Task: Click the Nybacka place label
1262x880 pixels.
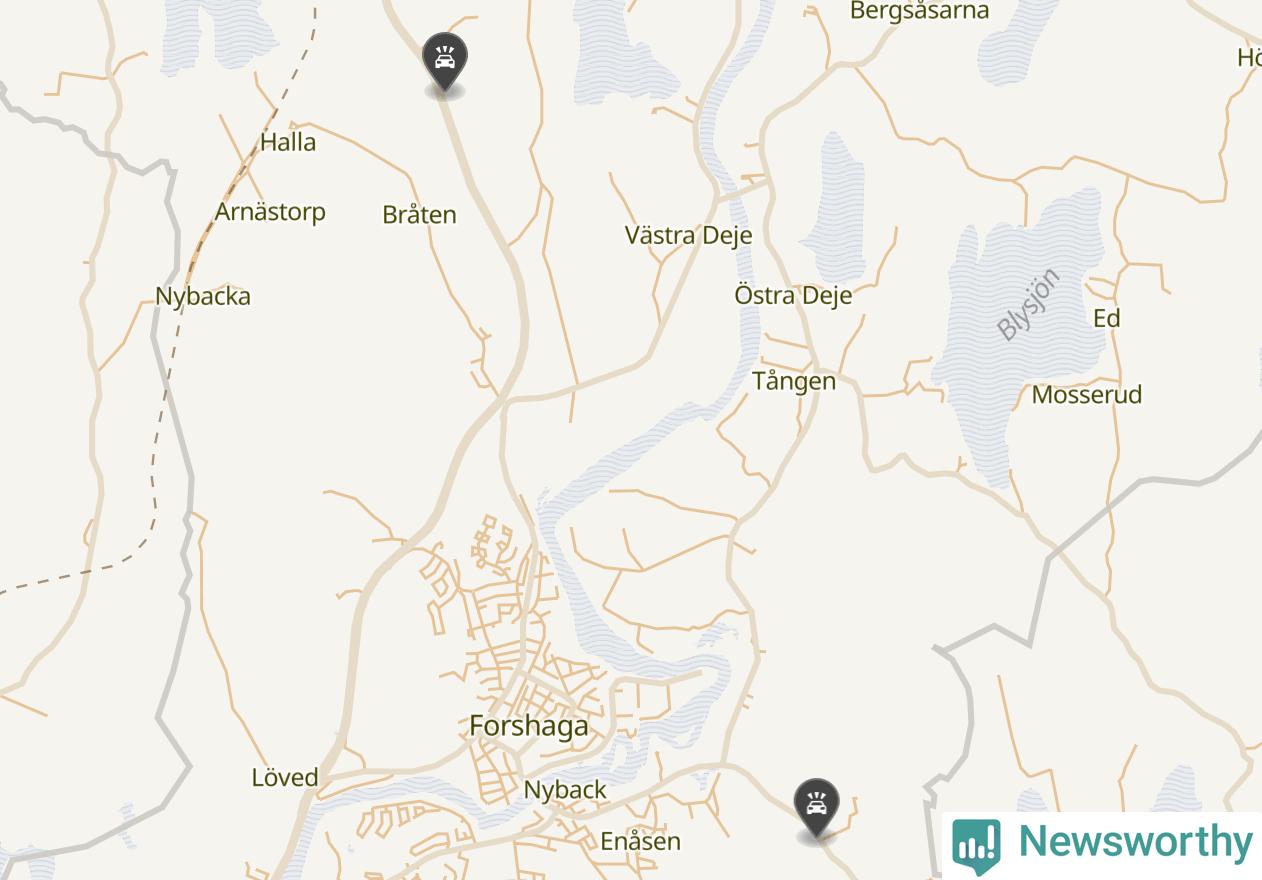Action: (x=203, y=297)
